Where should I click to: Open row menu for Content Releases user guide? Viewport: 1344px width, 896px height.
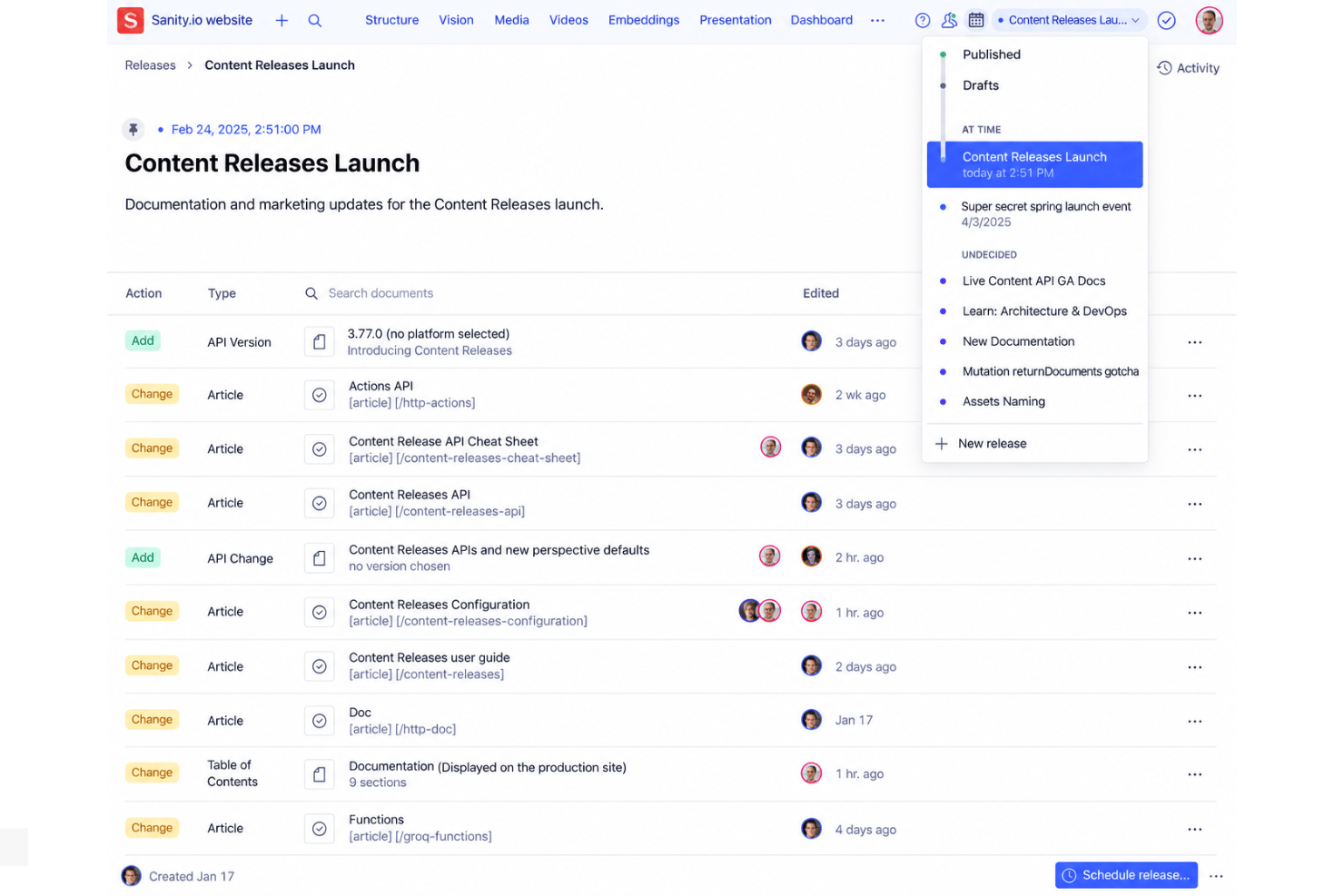(1195, 667)
